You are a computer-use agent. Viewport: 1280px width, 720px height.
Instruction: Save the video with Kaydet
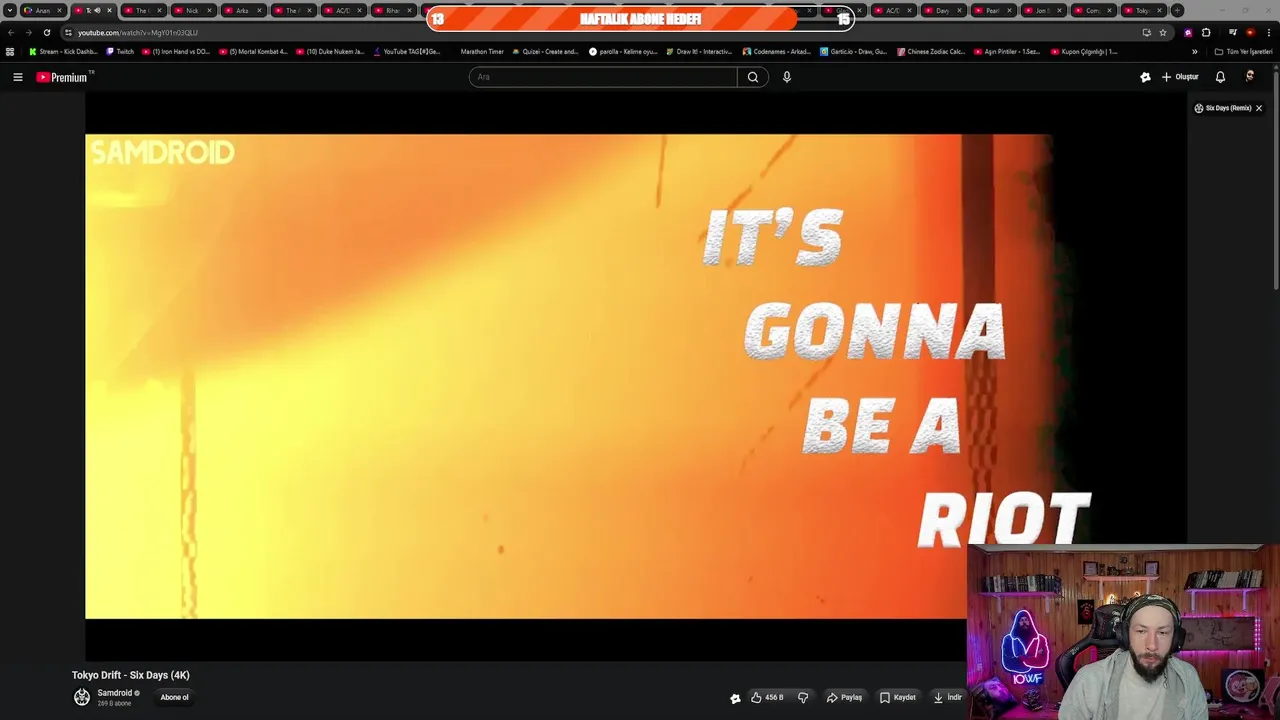pos(897,697)
